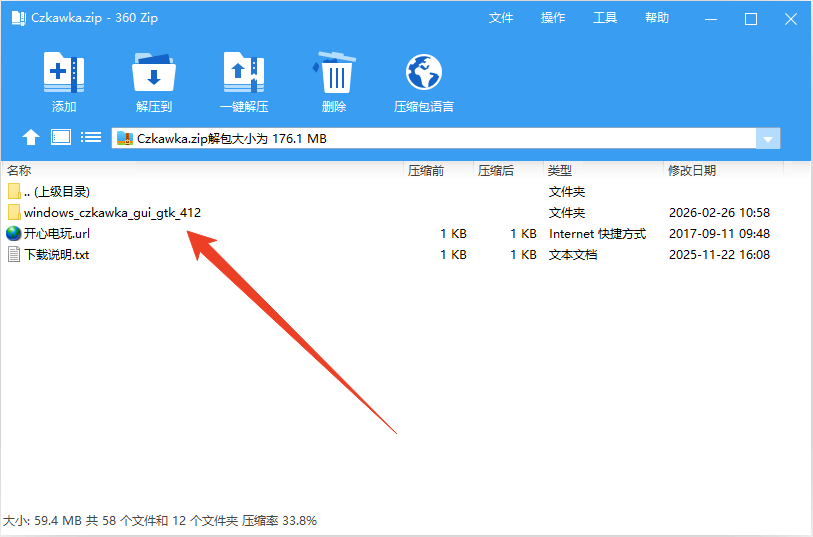Viewport: 813px width, 537px height.
Task: Switch to the large icon view button
Action: click(61, 137)
